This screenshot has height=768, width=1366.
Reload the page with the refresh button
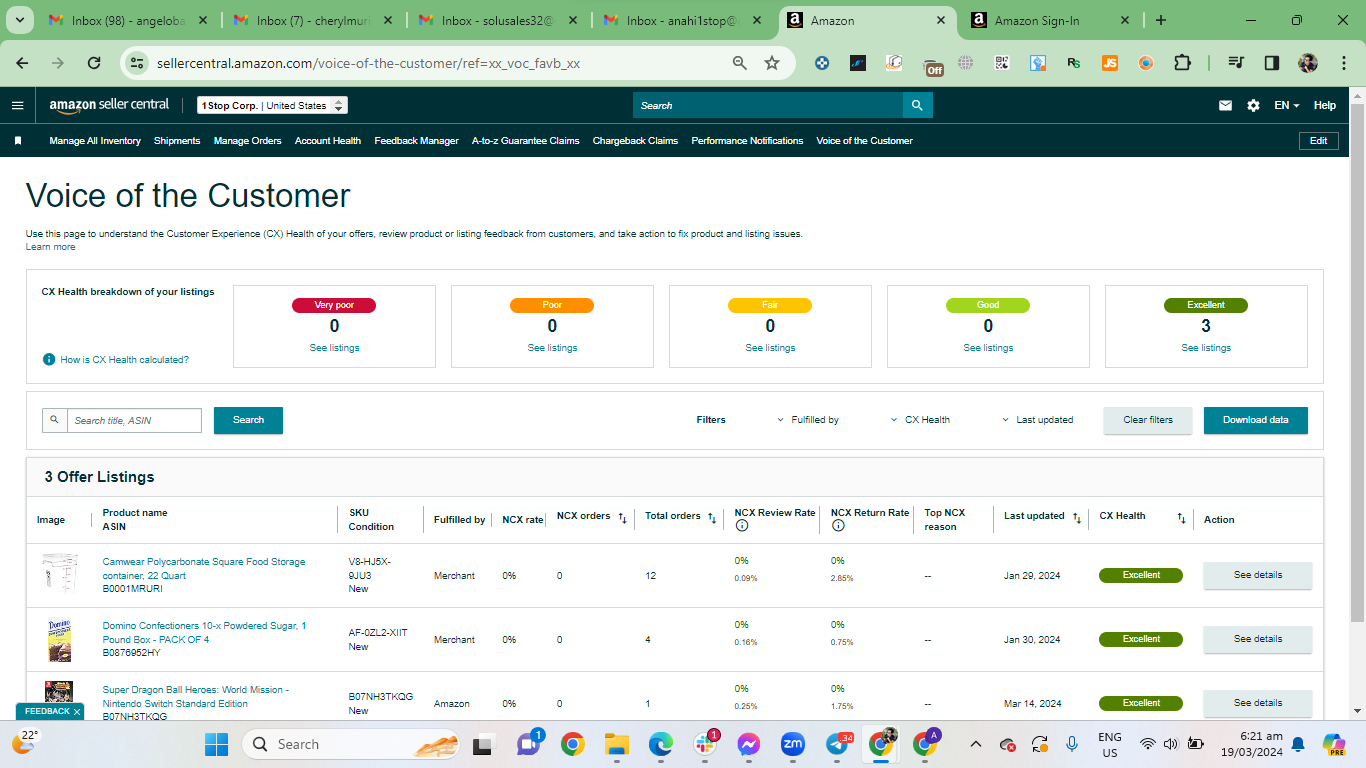pyautogui.click(x=94, y=63)
